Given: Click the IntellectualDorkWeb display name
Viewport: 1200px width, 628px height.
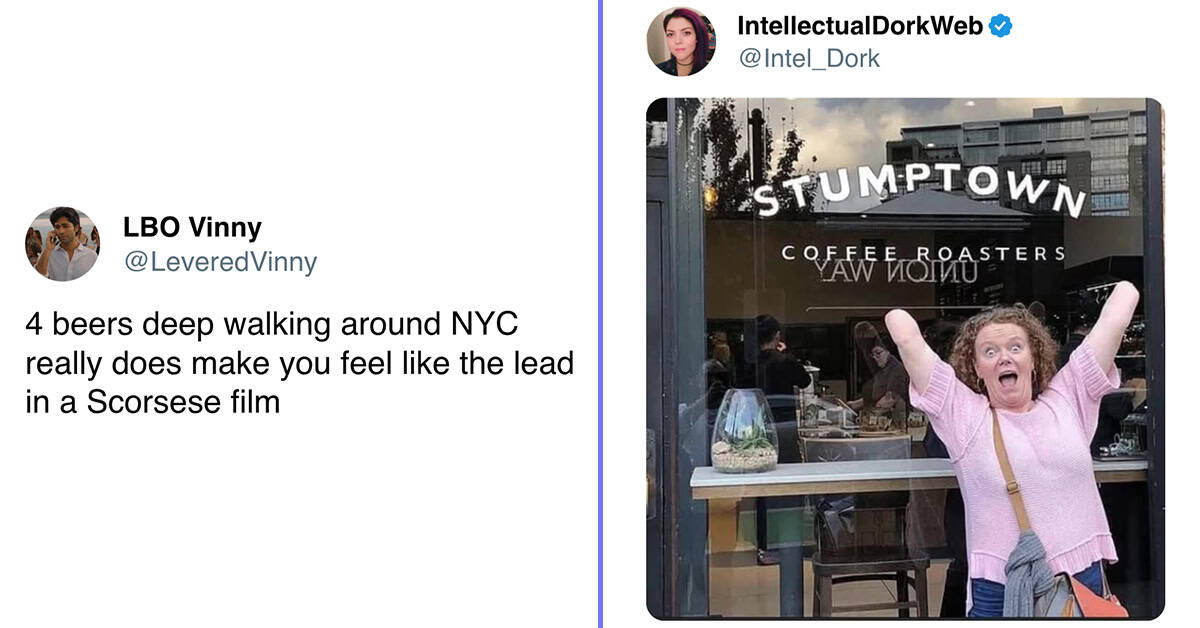Looking at the screenshot, I should 860,26.
